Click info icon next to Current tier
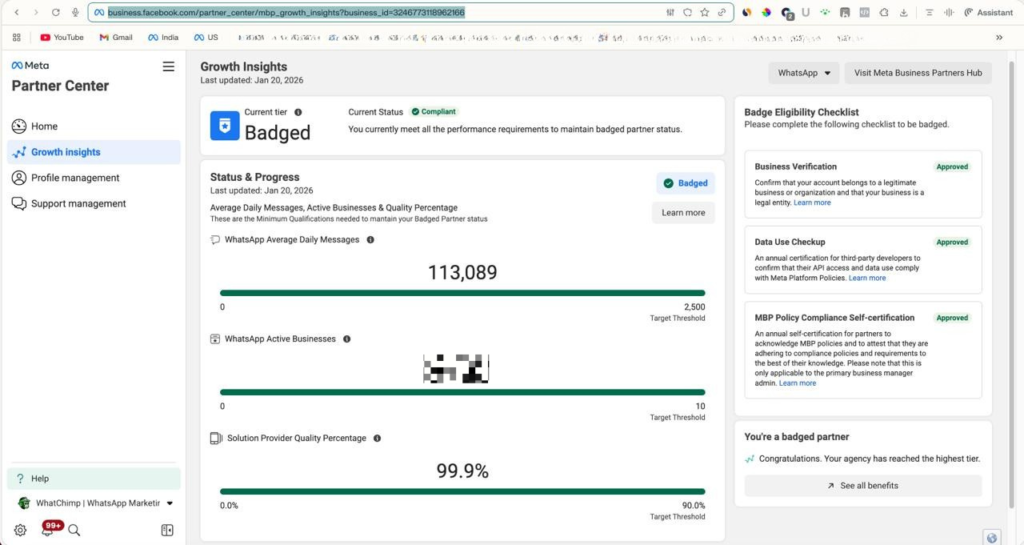 298,113
